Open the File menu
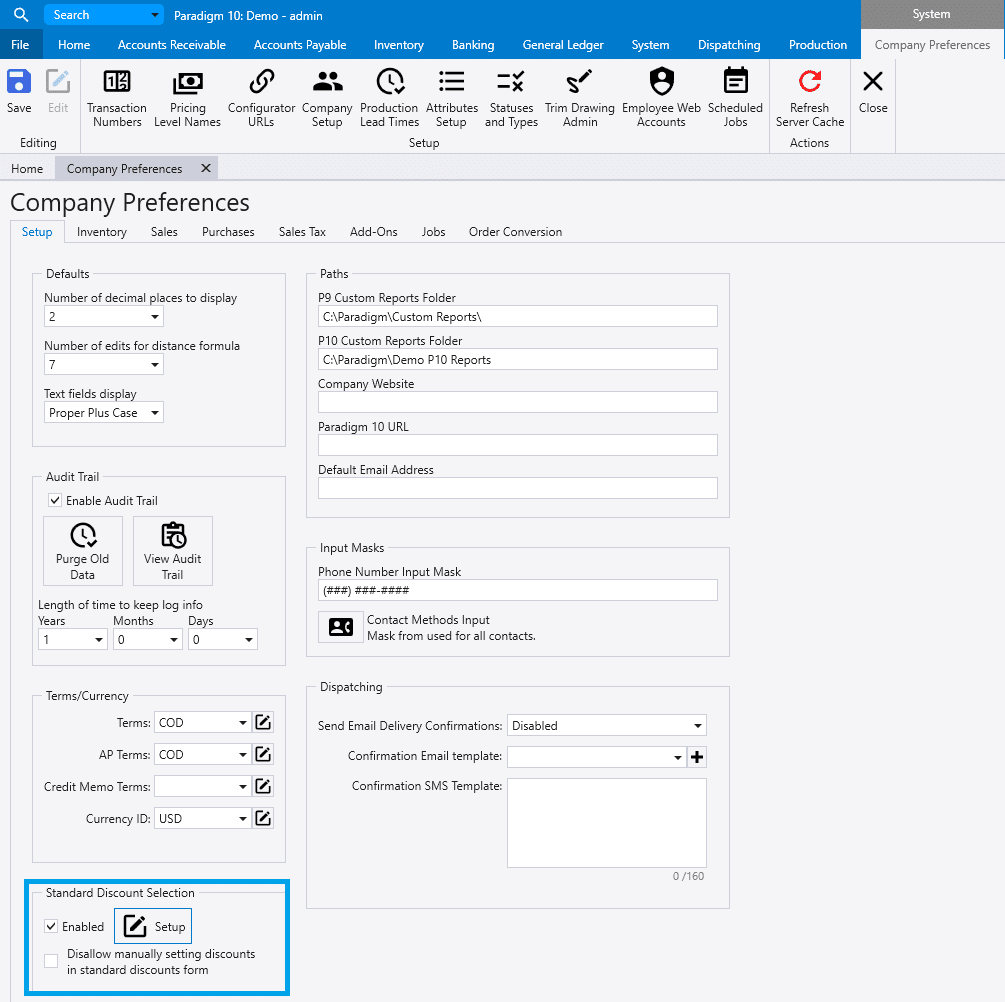 [x=21, y=45]
